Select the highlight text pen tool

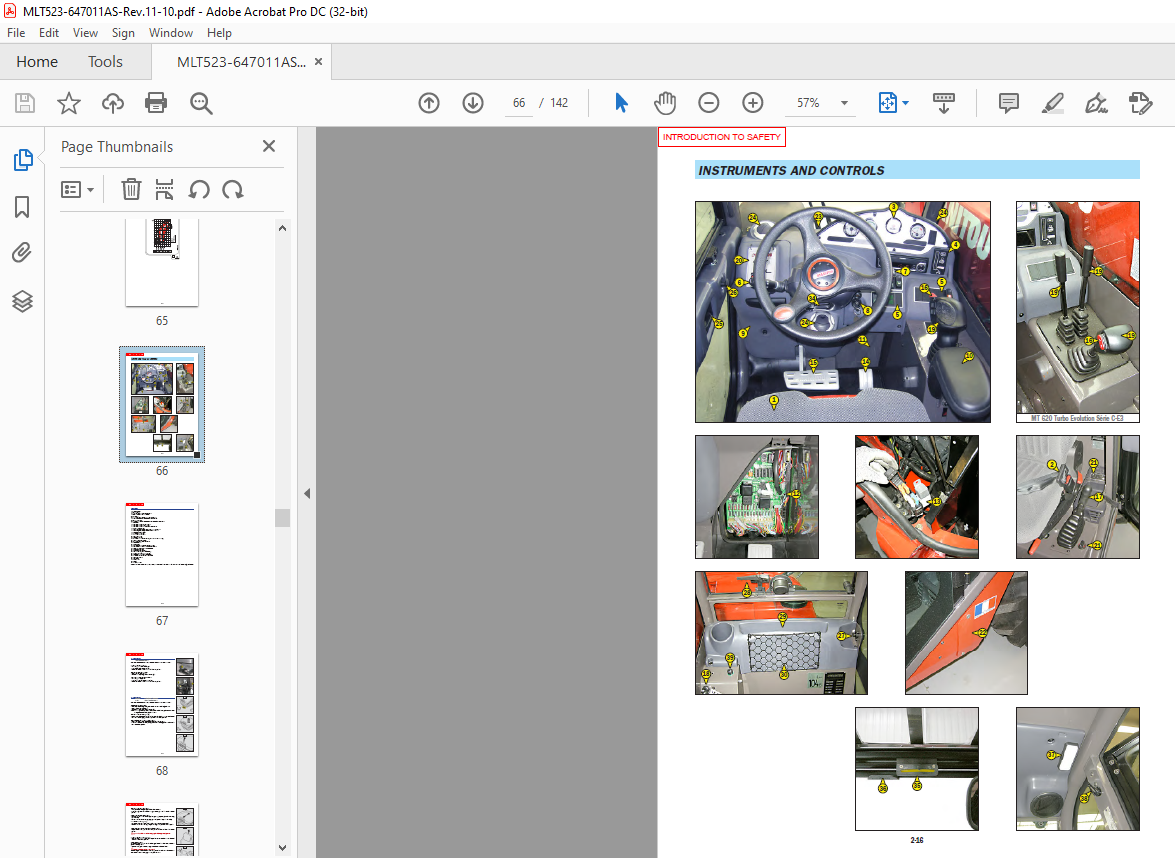click(x=1053, y=103)
